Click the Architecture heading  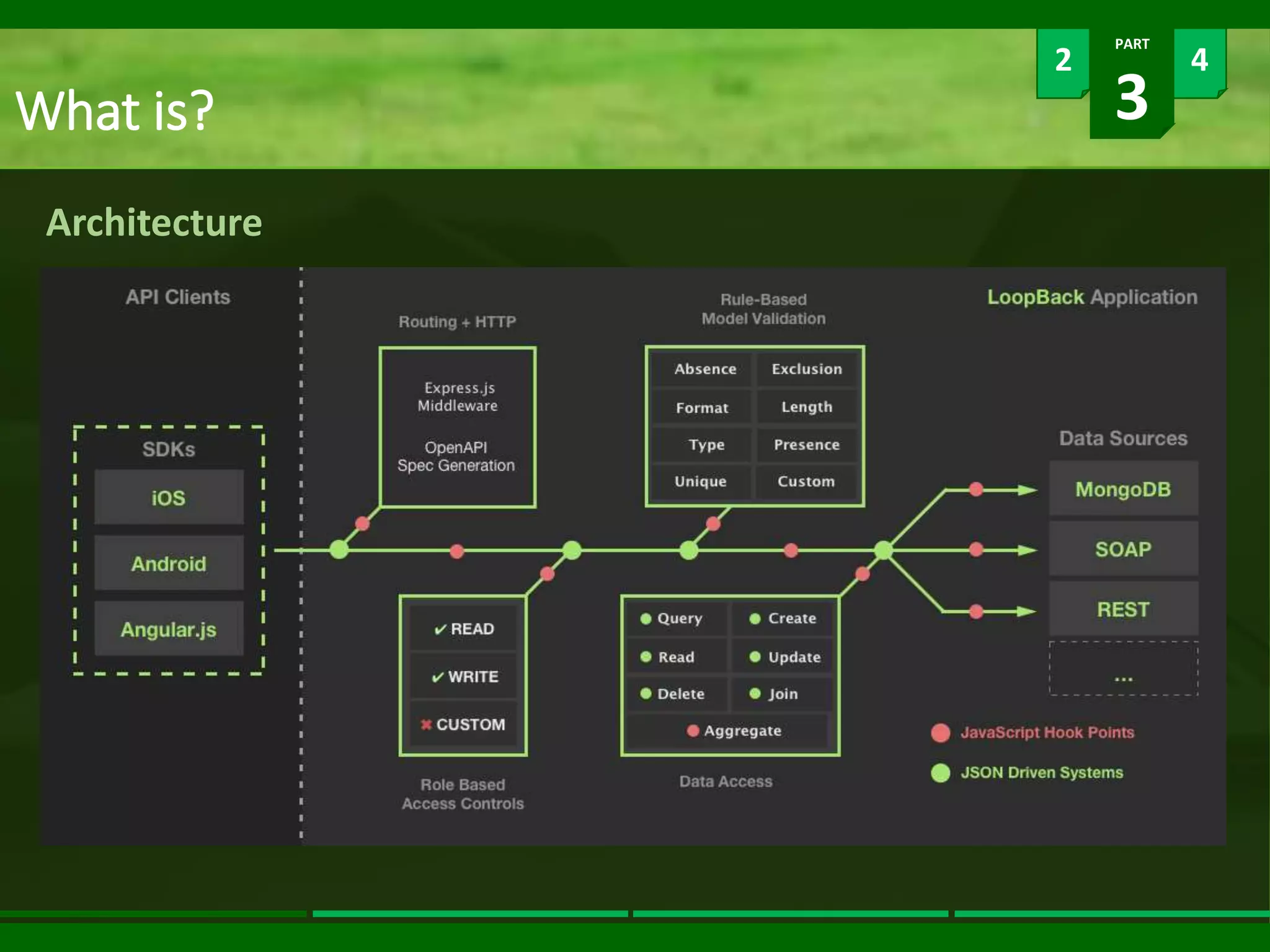coord(154,223)
